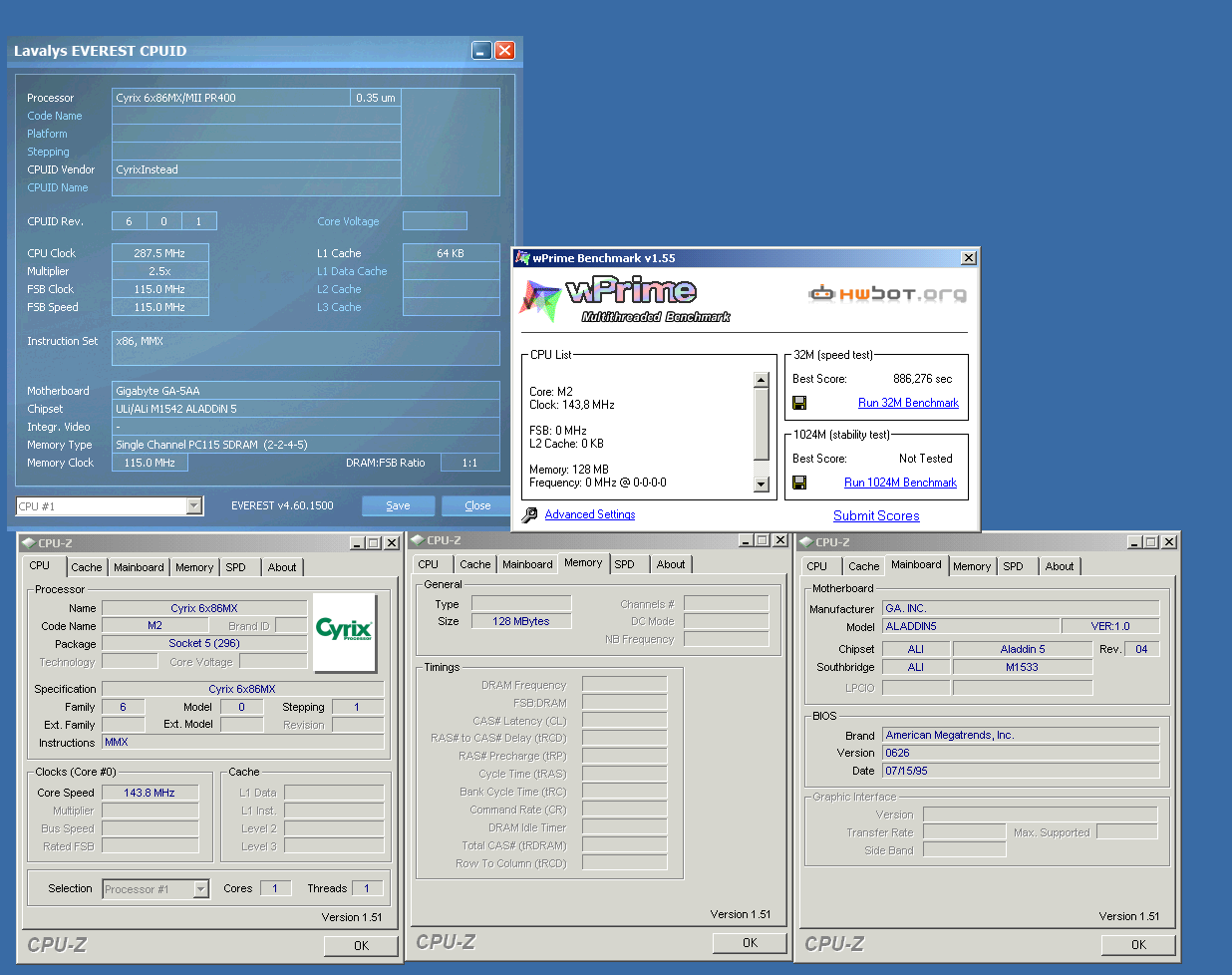
Task: Click OK in the left CPU-Z window
Action: (x=361, y=946)
